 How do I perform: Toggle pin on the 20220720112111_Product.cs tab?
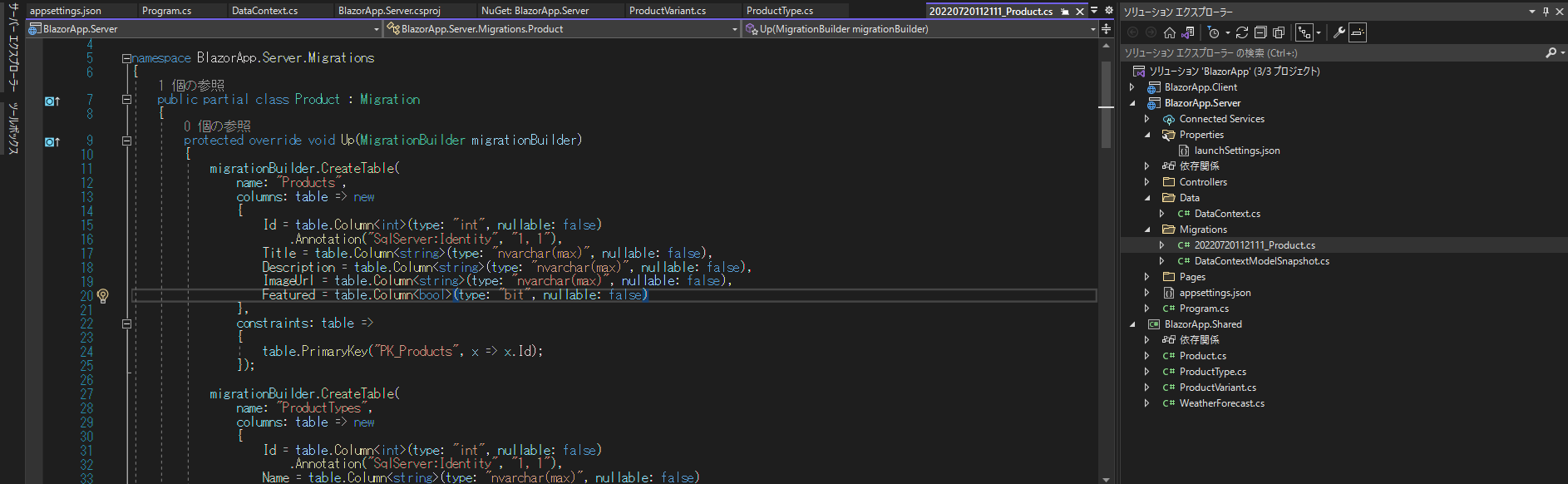[1065, 12]
